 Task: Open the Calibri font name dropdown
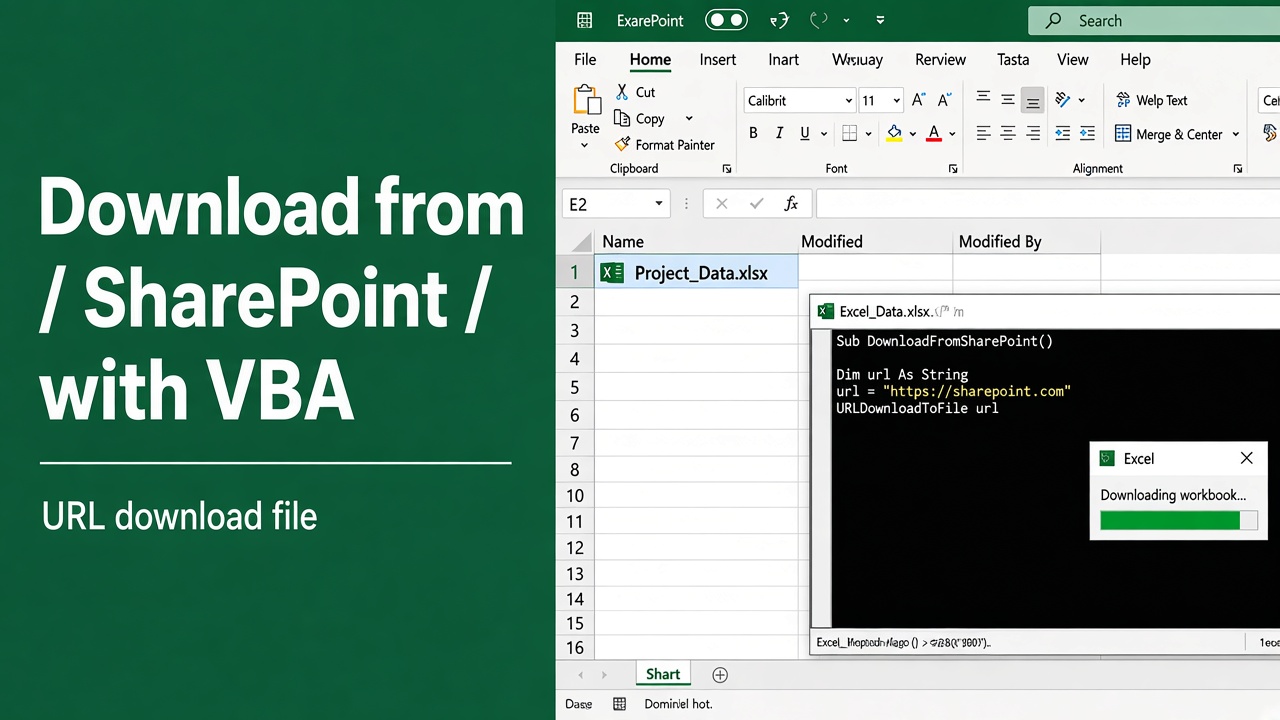[x=849, y=101]
